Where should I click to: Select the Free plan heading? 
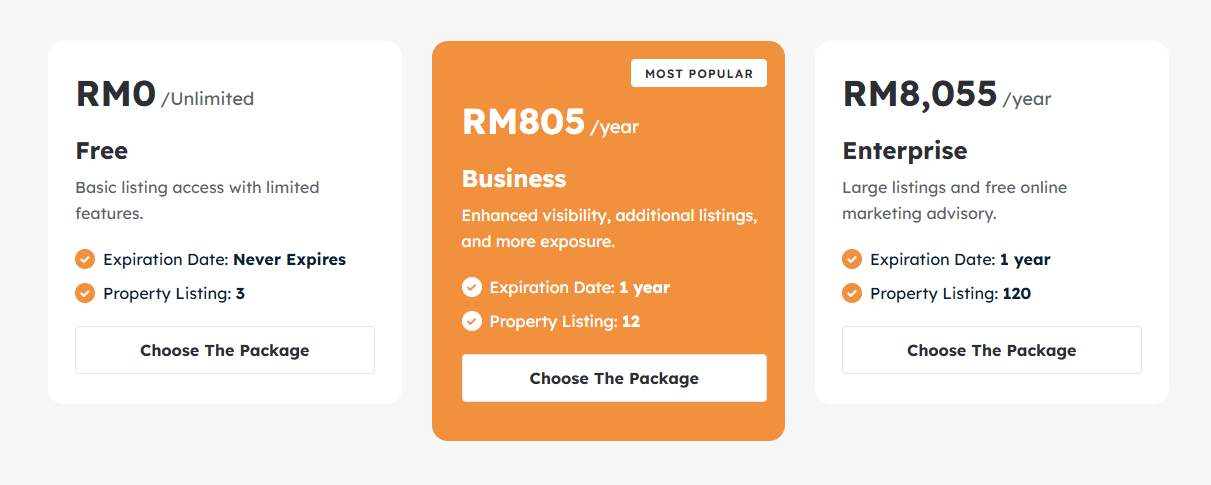102,151
